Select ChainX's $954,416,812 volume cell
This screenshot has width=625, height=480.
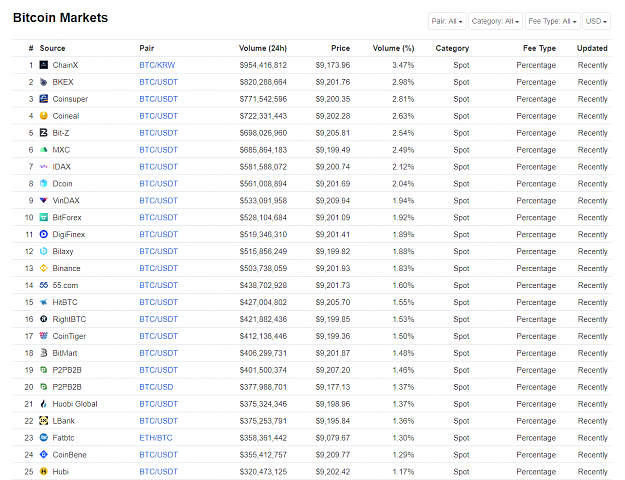click(263, 65)
